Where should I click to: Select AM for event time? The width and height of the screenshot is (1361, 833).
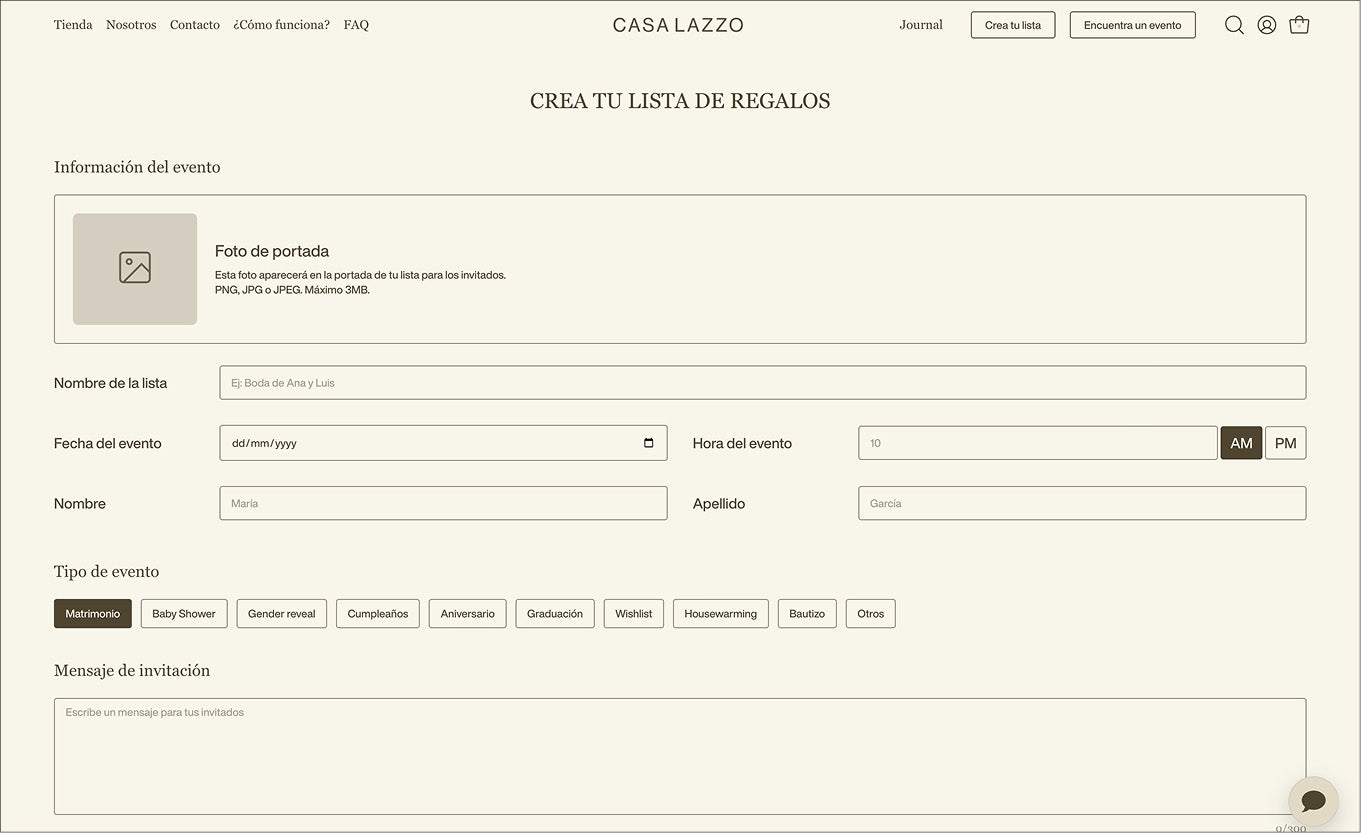click(x=1241, y=443)
